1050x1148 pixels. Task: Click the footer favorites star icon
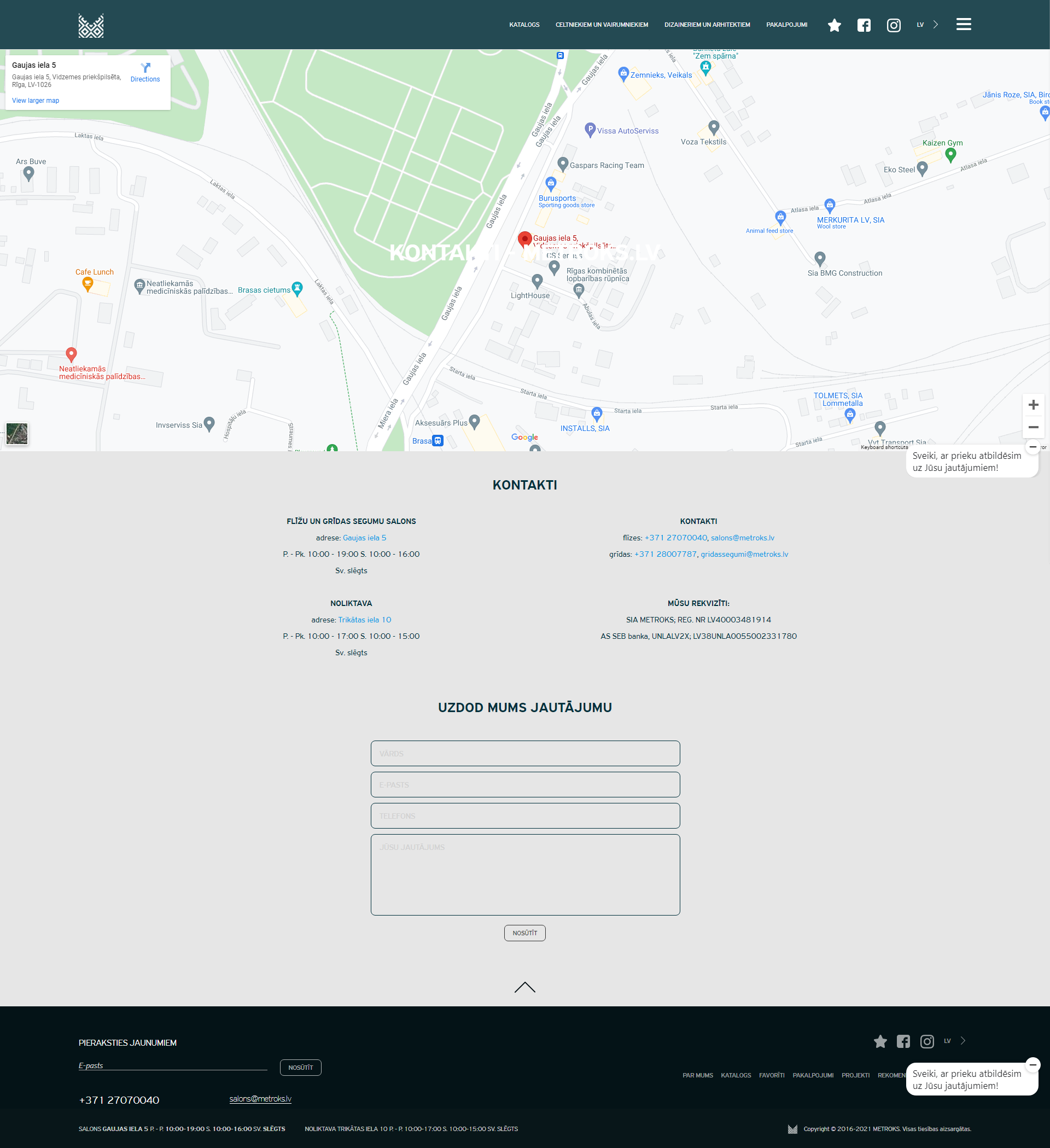pos(880,1041)
